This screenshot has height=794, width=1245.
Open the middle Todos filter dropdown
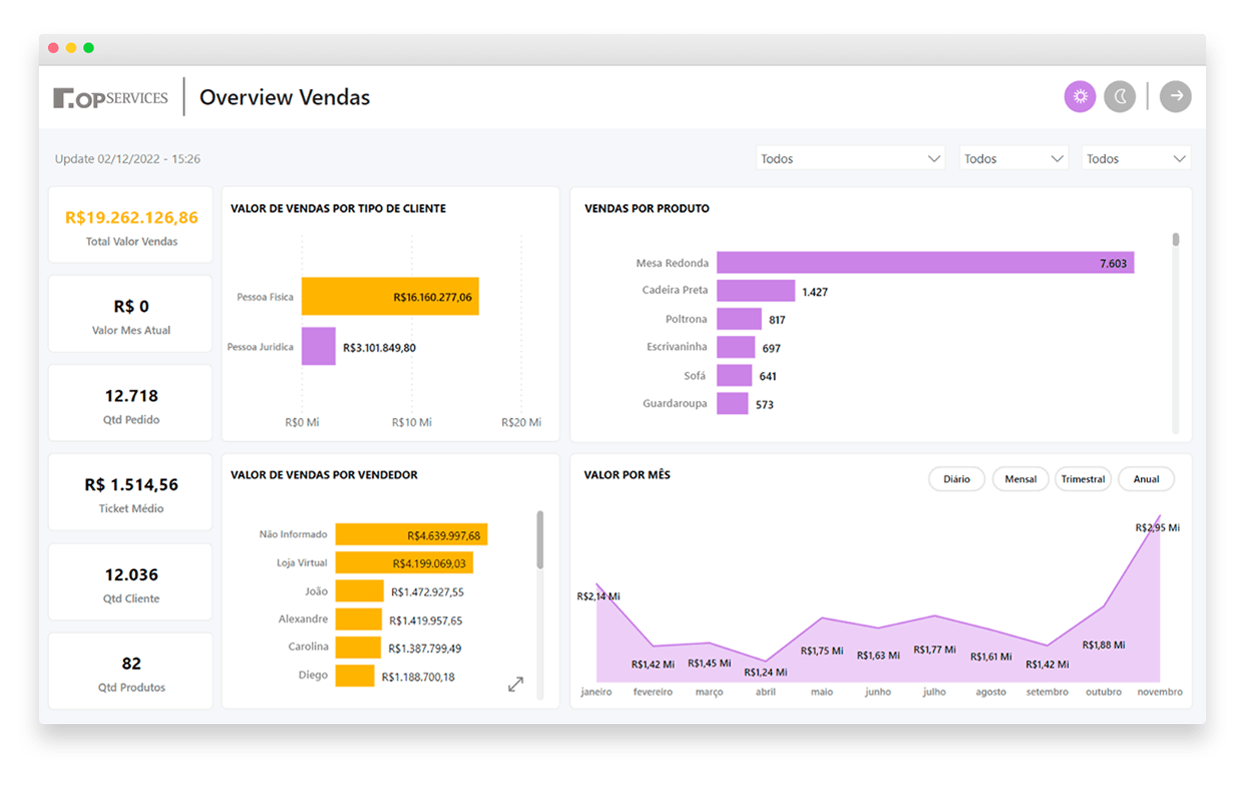pos(1013,158)
